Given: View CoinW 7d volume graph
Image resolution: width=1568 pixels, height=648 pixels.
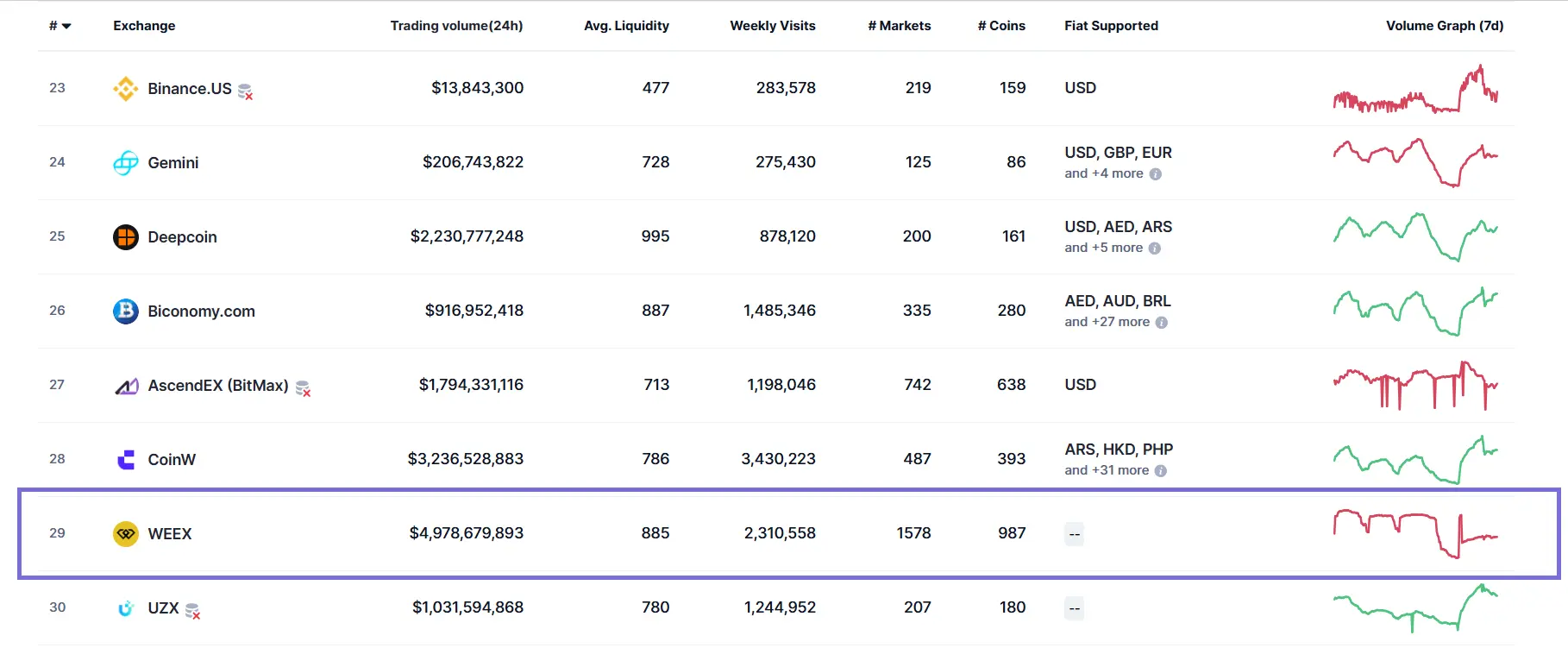Looking at the screenshot, I should tap(1415, 459).
